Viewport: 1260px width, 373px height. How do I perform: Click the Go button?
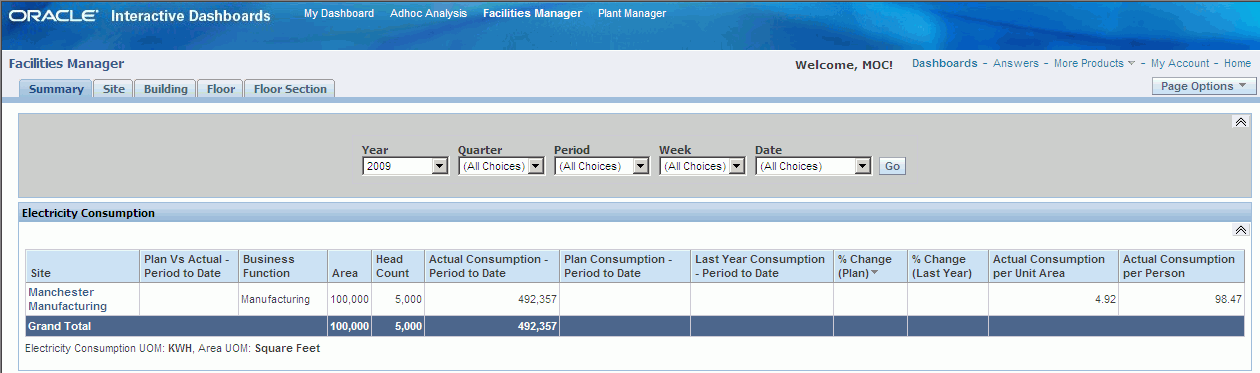892,166
